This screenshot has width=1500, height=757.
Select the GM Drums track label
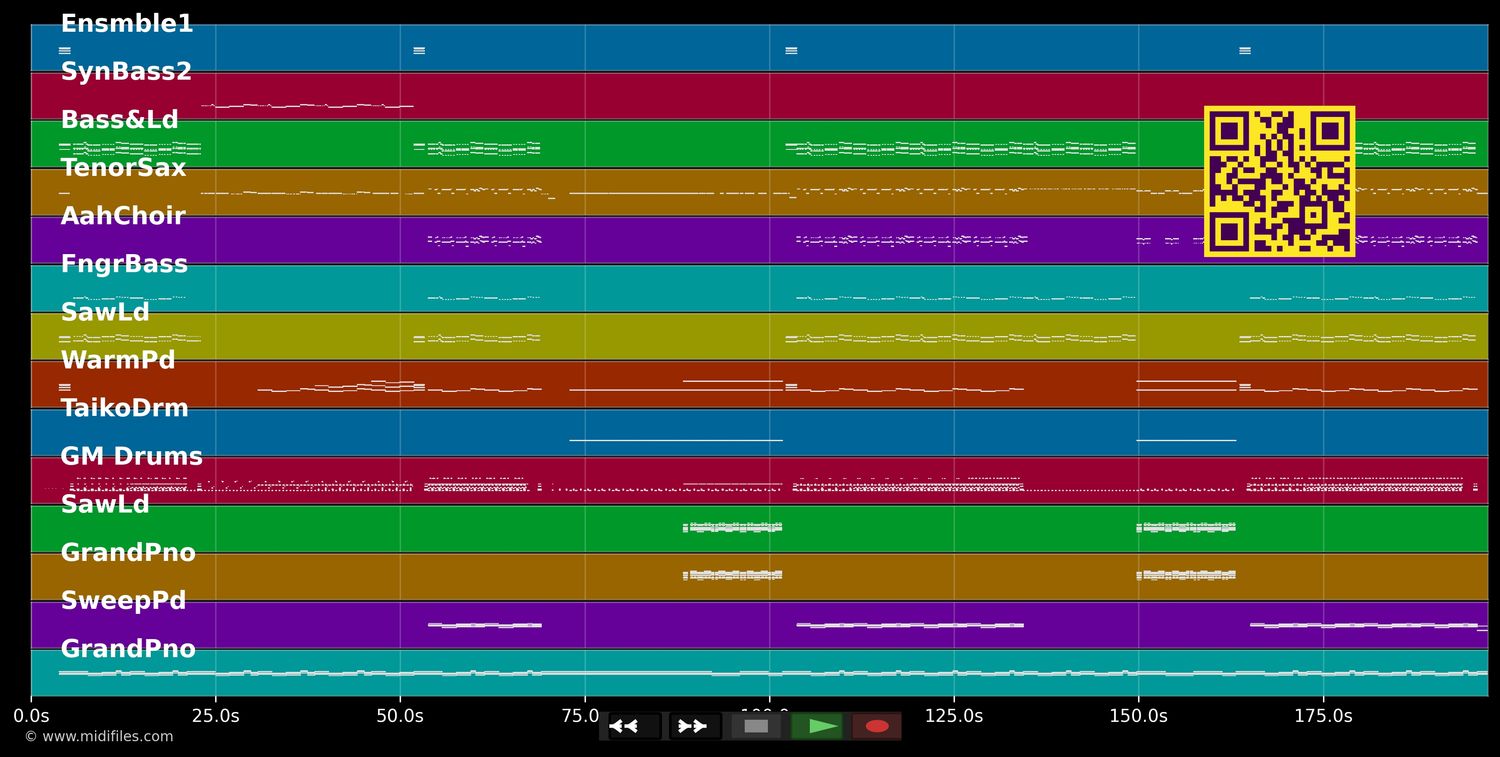tap(131, 457)
